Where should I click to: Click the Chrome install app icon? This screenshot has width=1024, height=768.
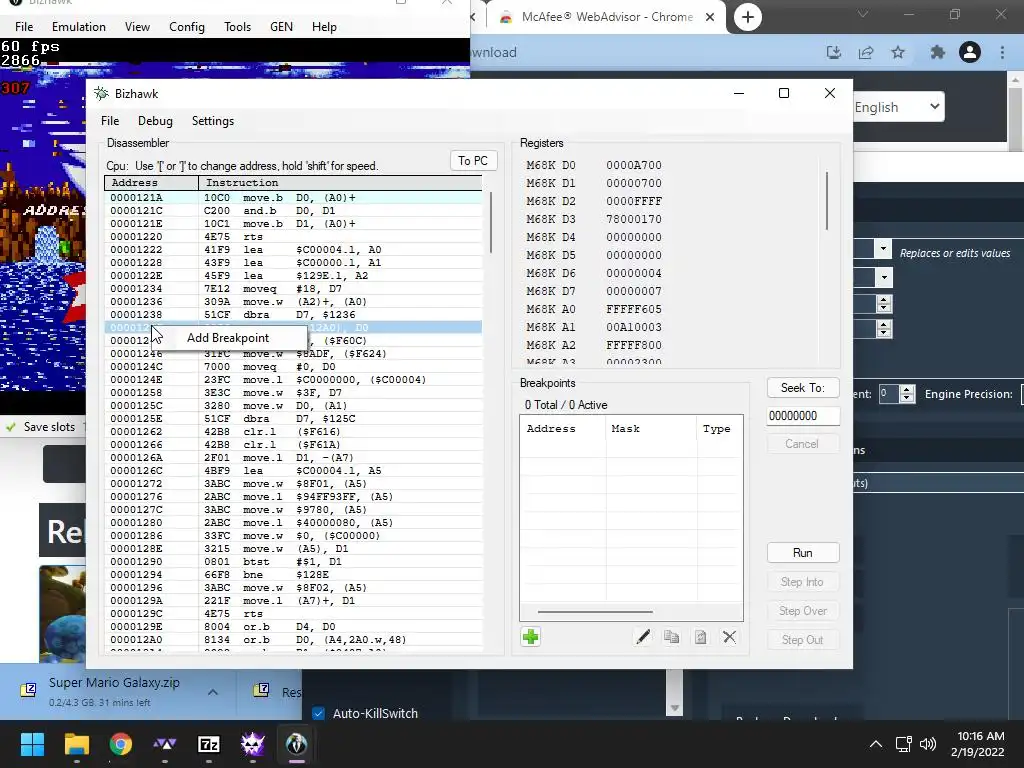[834, 52]
